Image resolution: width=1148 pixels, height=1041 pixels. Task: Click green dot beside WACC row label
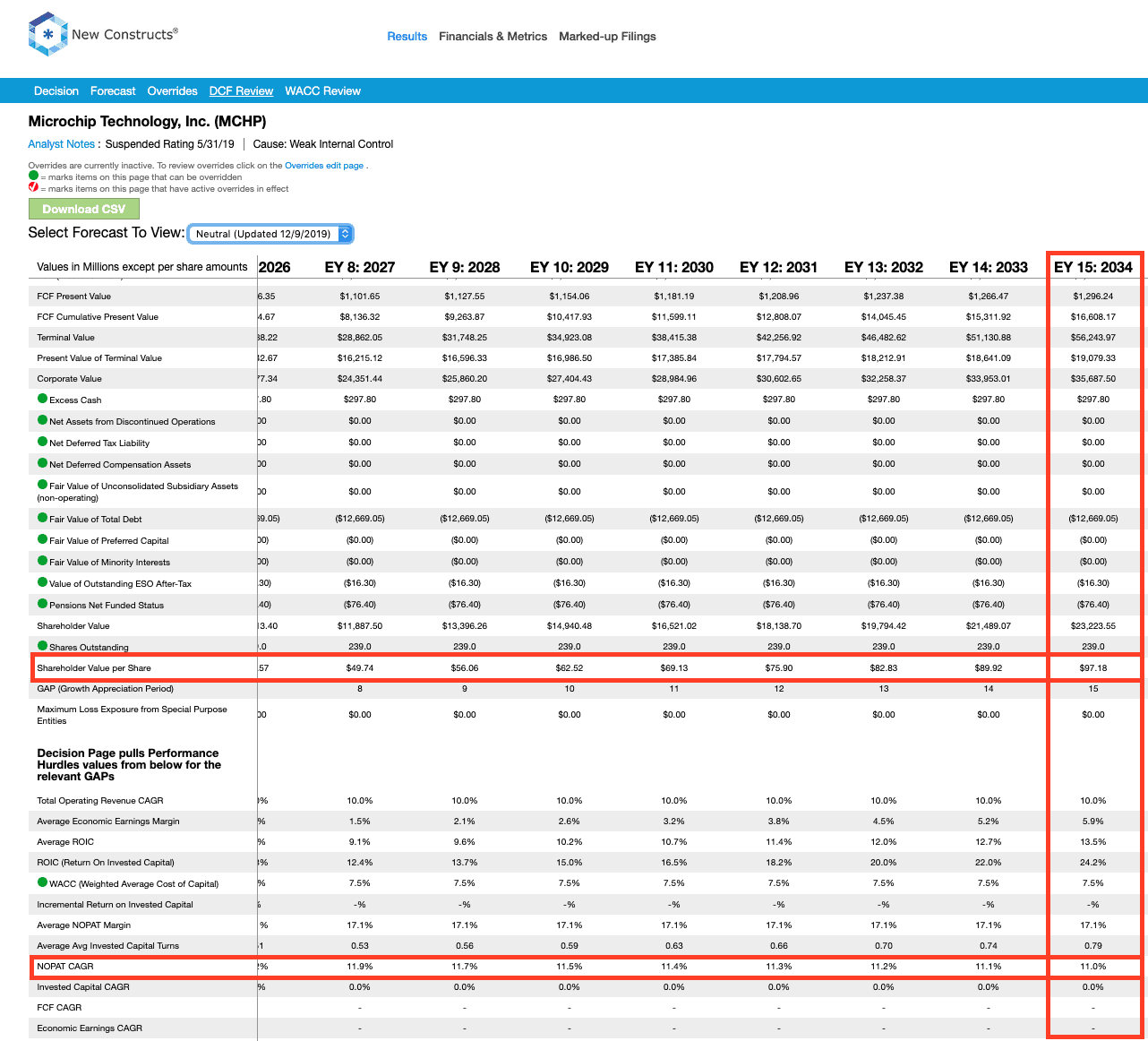pos(42,883)
